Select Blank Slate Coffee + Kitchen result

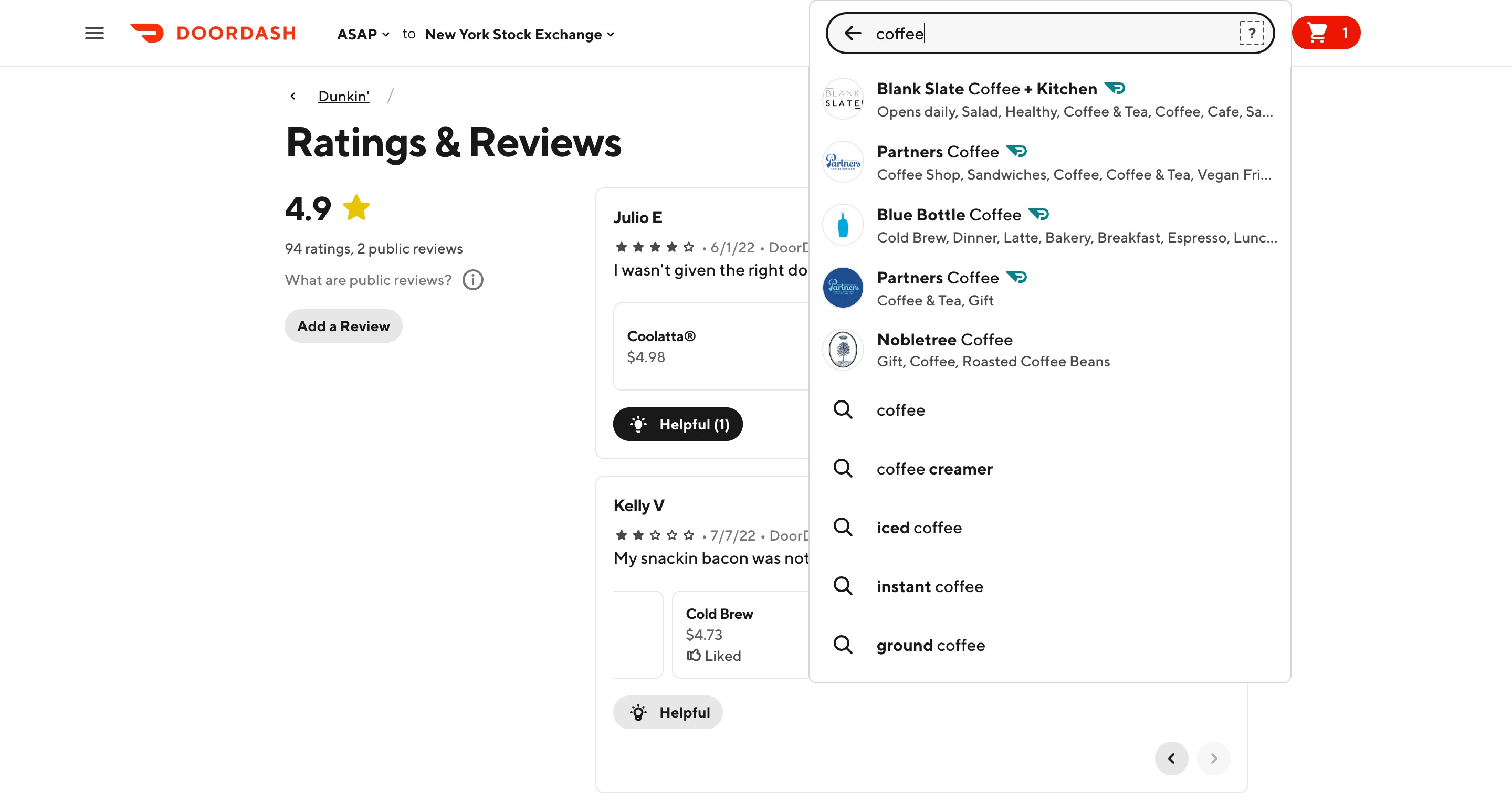[x=1049, y=99]
